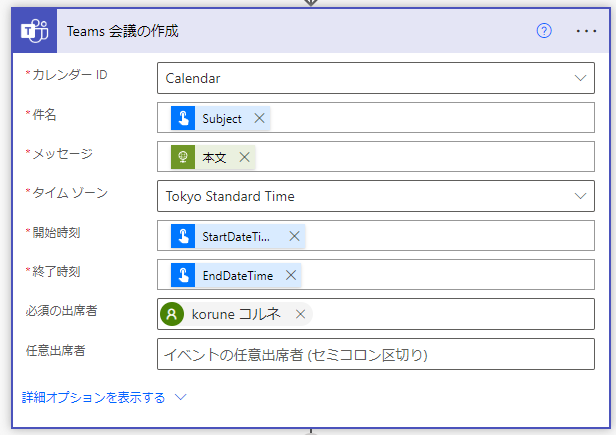Open the Tokyo Standard Time dropdown
616x435 pixels.
(580, 196)
